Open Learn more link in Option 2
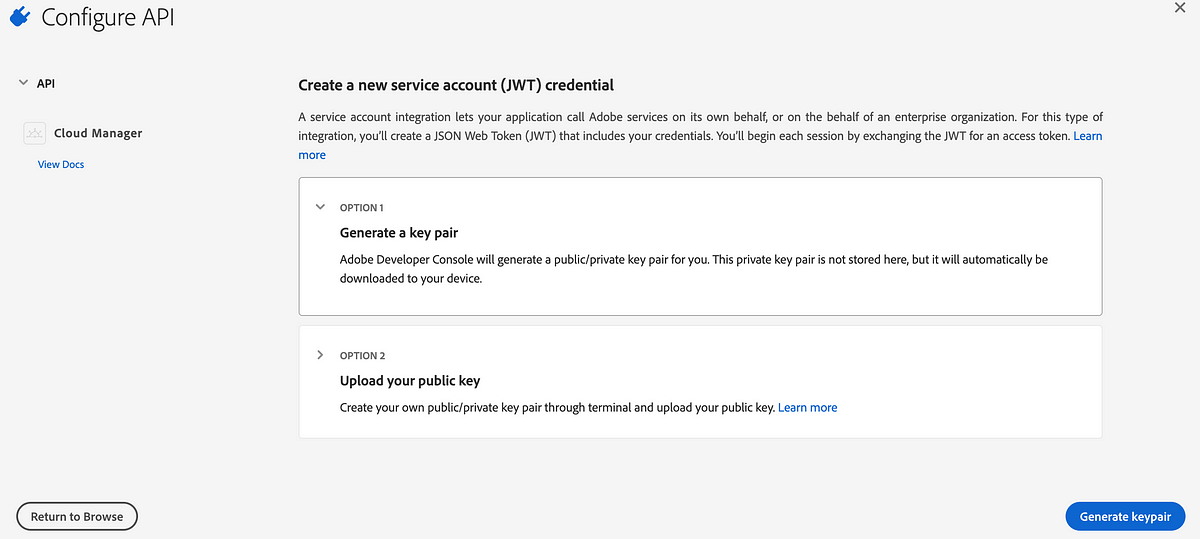Viewport: 1200px width, 539px height. [x=808, y=407]
